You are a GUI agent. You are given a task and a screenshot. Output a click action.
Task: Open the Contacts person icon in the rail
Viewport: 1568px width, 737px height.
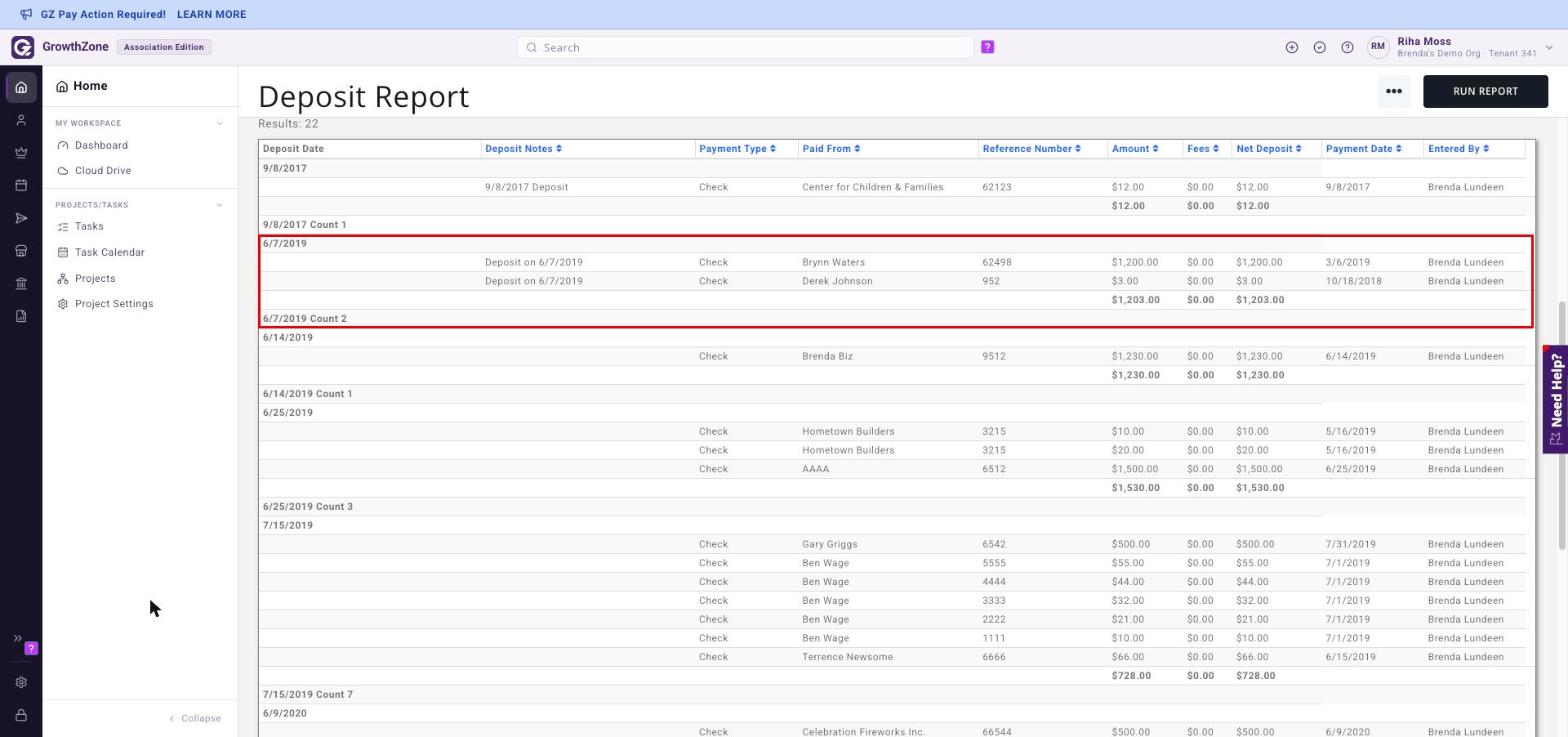21,120
